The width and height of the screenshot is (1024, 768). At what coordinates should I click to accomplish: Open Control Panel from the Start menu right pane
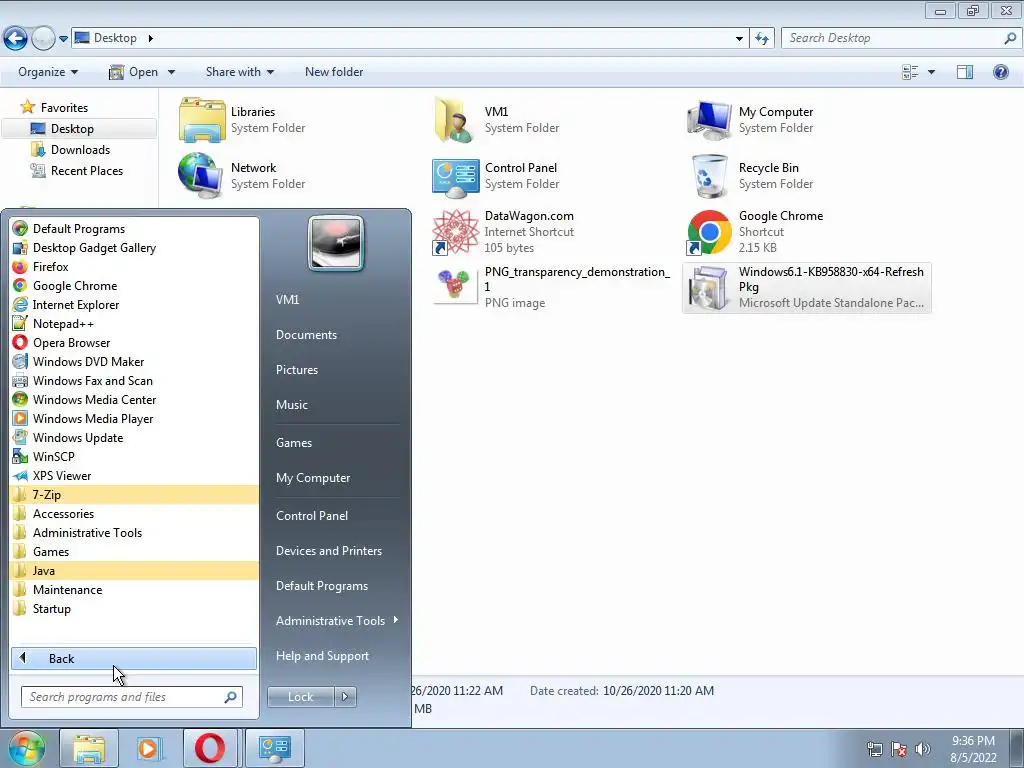(312, 515)
